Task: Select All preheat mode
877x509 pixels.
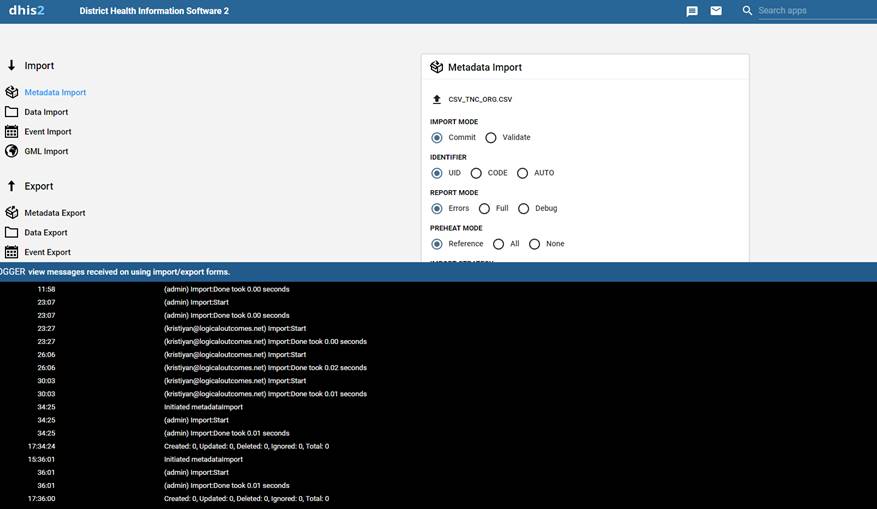Action: 498,244
